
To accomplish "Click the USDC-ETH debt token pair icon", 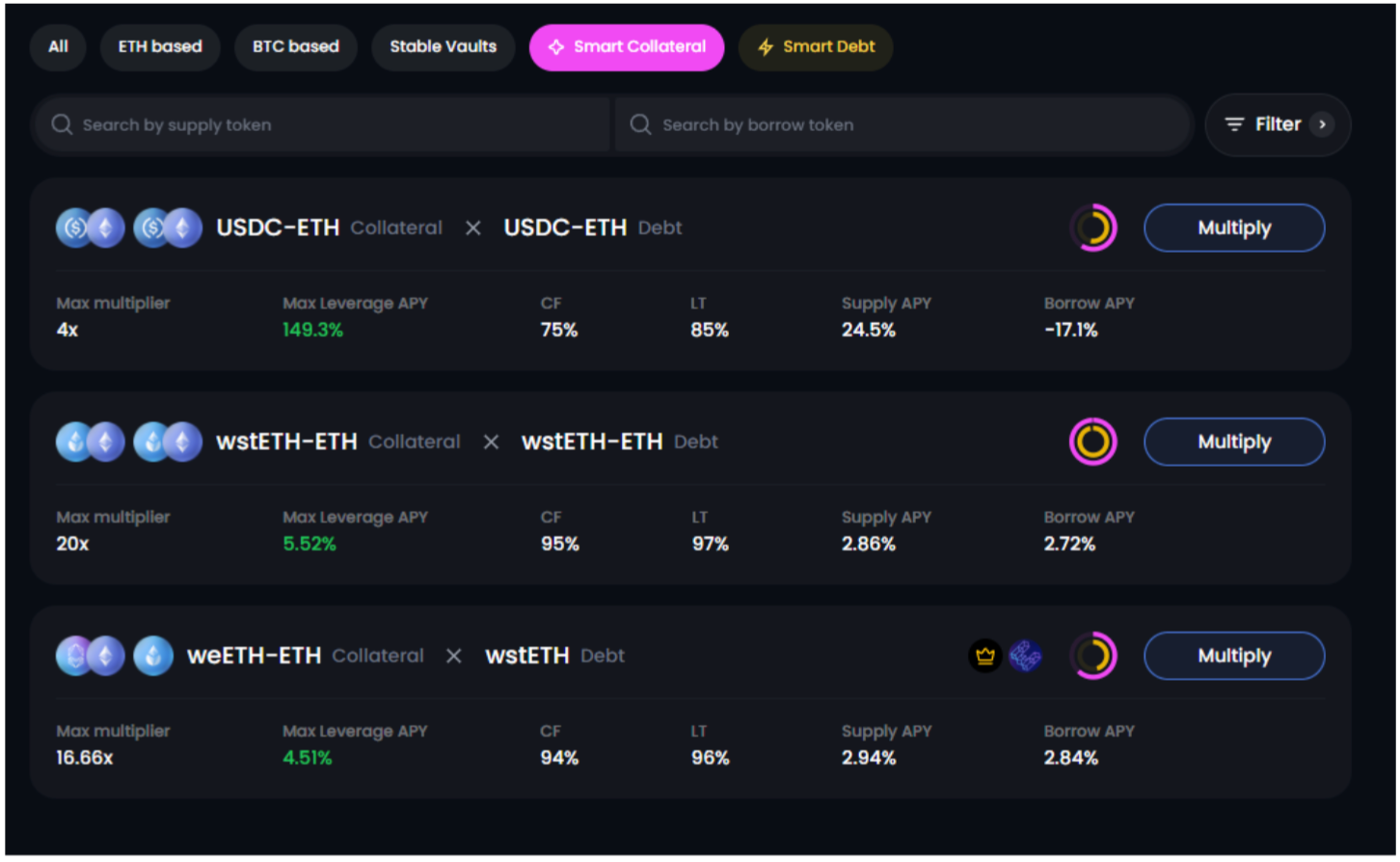I will 167,229.
